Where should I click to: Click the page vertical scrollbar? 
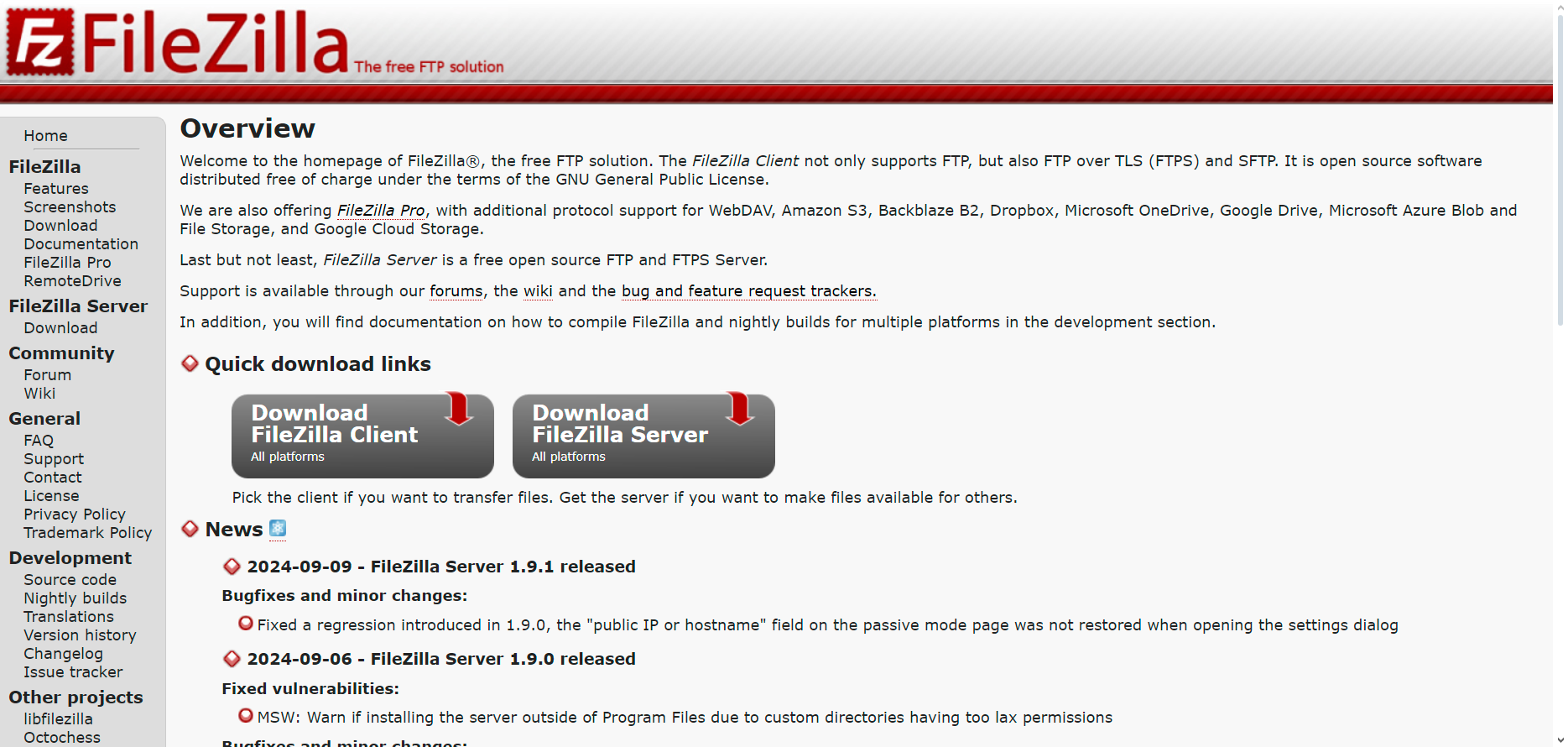pyautogui.click(x=1560, y=168)
